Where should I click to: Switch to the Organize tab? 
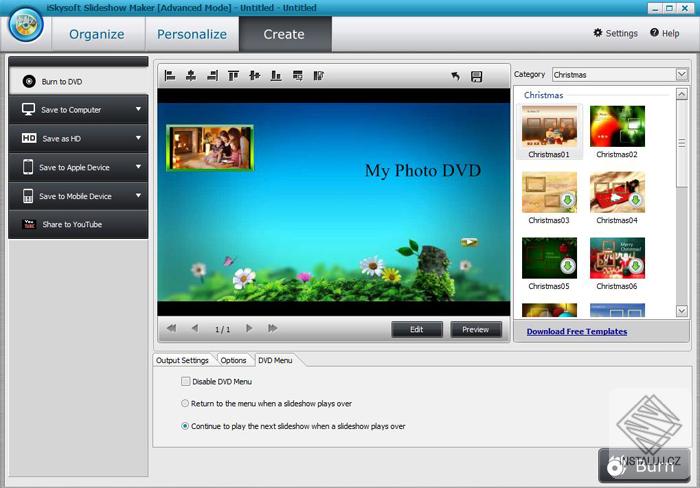97,34
